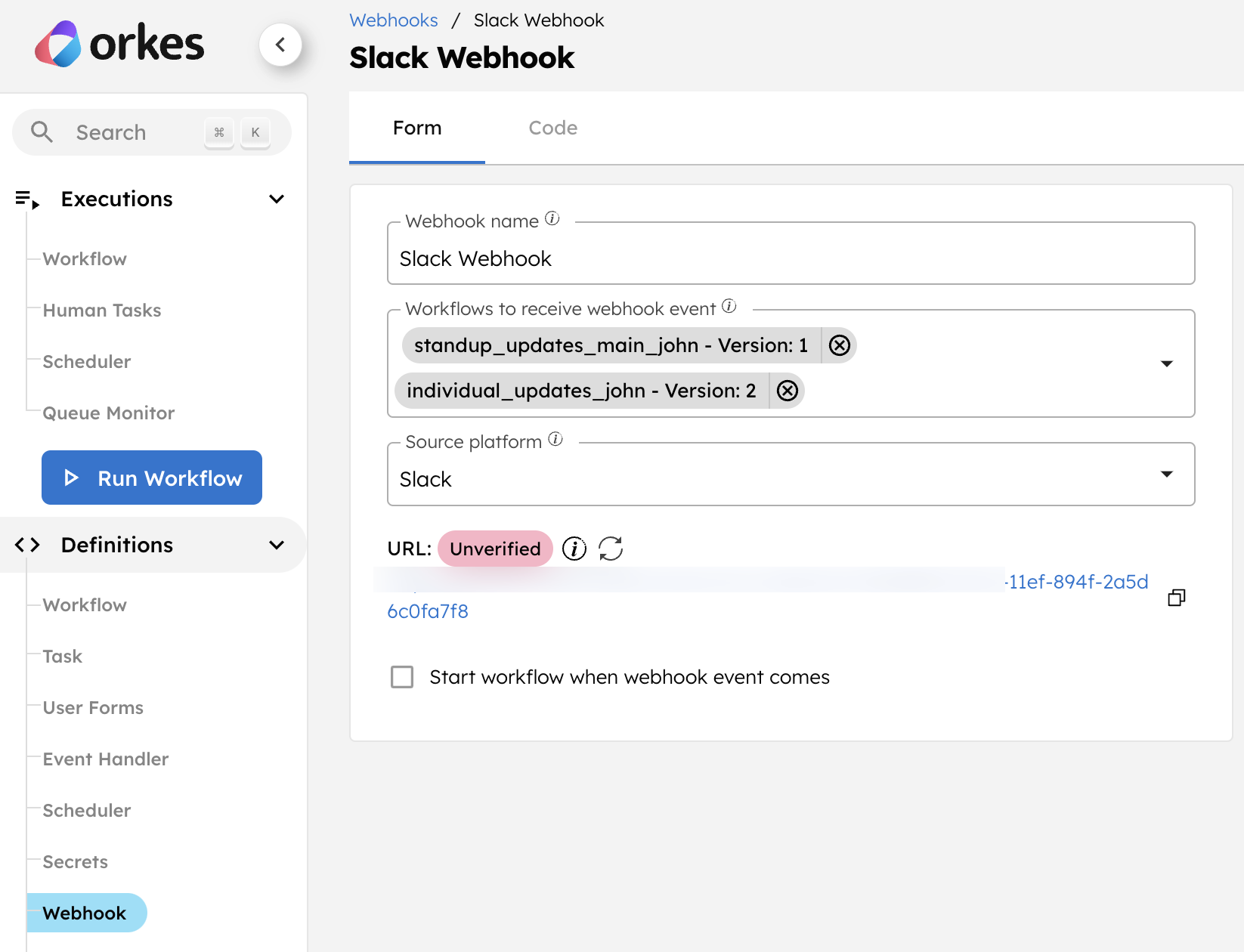1244x952 pixels.
Task: Click the Source platform info icon
Action: (555, 439)
